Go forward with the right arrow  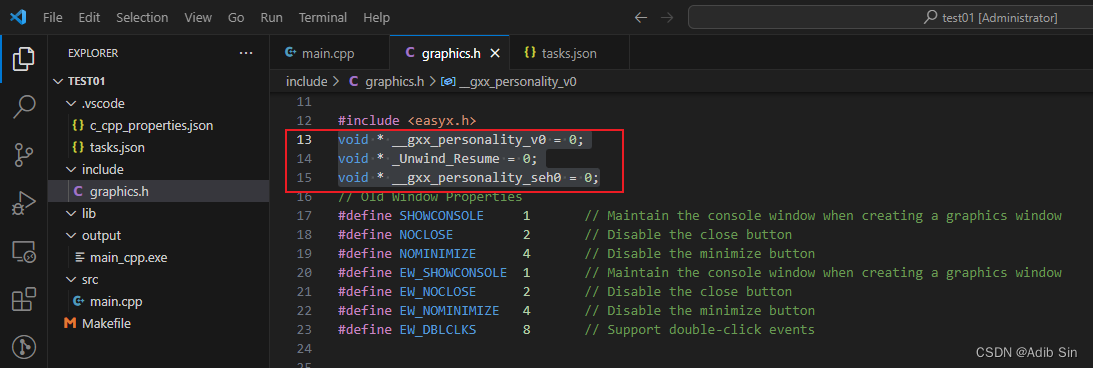point(667,17)
